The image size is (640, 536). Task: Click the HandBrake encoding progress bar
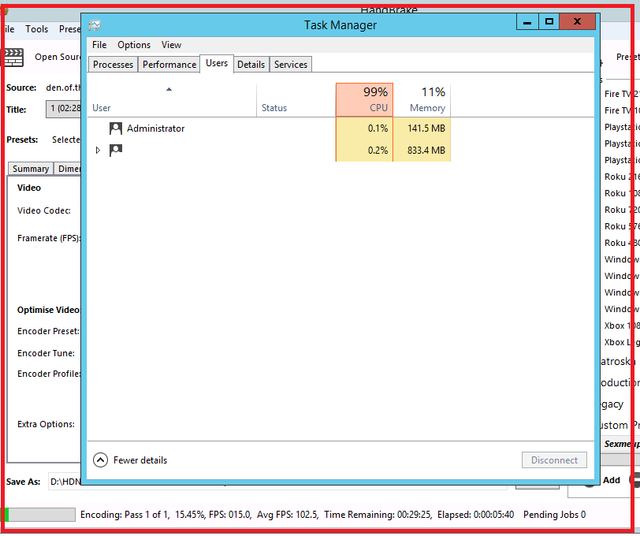click(x=40, y=514)
